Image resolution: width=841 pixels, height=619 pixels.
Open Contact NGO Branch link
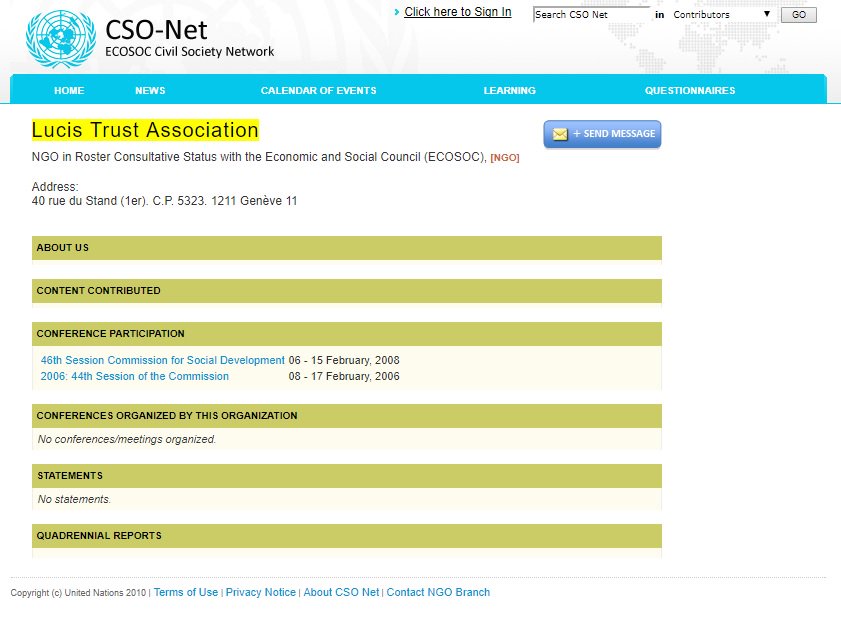click(x=438, y=592)
